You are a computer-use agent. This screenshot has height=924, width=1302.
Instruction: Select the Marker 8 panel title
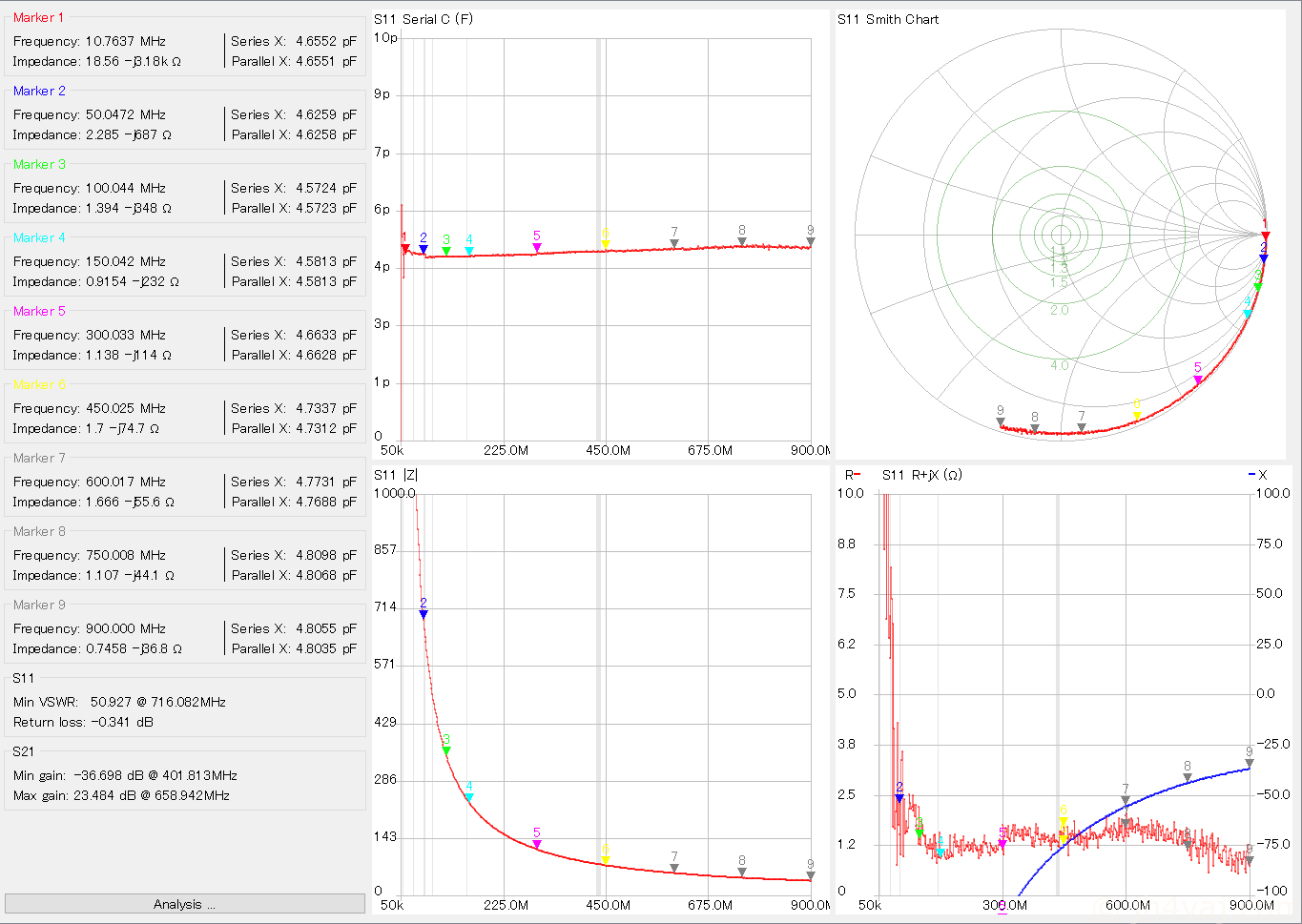[39, 531]
